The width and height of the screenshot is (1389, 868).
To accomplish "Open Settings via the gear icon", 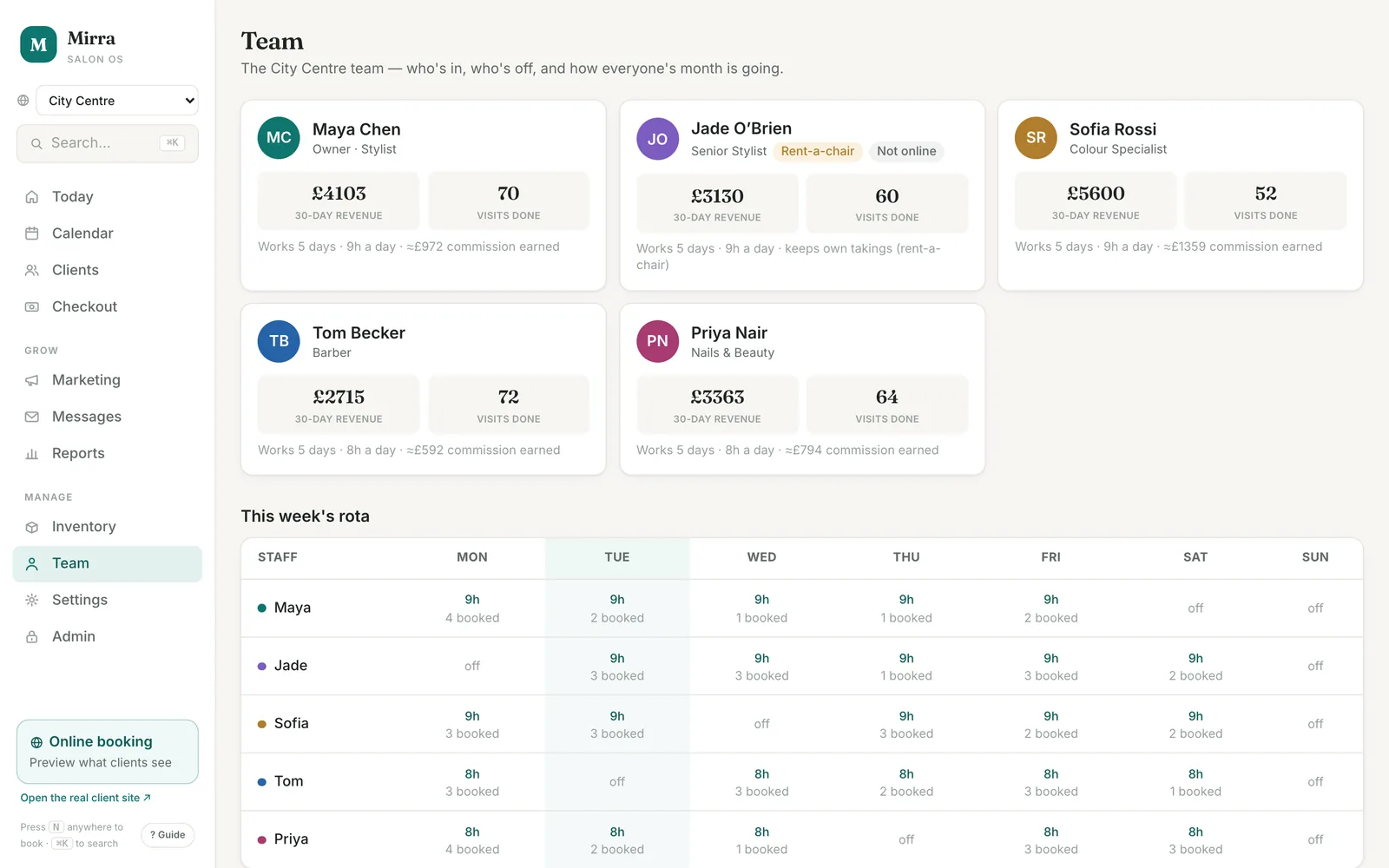I will click(x=32, y=600).
